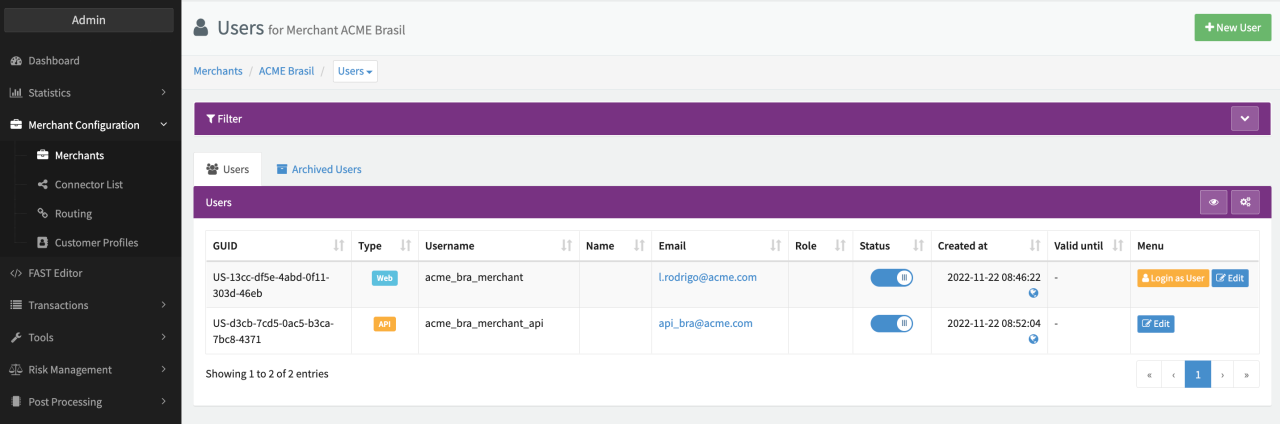
Task: Toggle status of acme_bra_merchant user
Action: point(891,278)
